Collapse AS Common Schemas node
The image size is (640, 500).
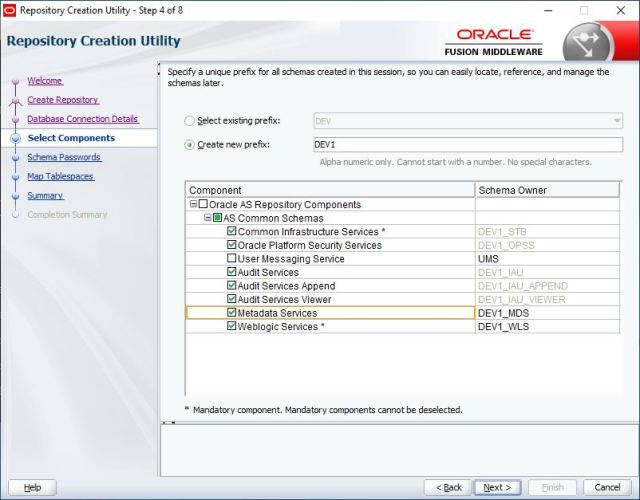tap(208, 218)
